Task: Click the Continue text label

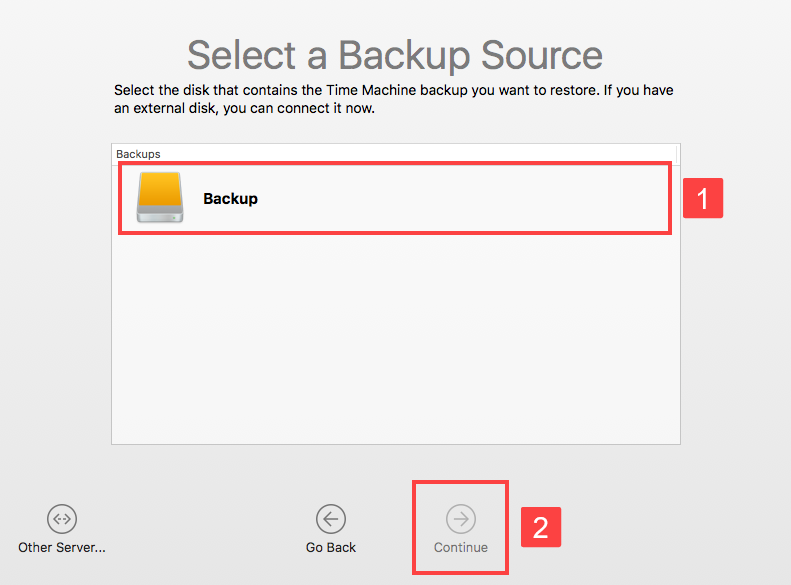Action: click(461, 547)
